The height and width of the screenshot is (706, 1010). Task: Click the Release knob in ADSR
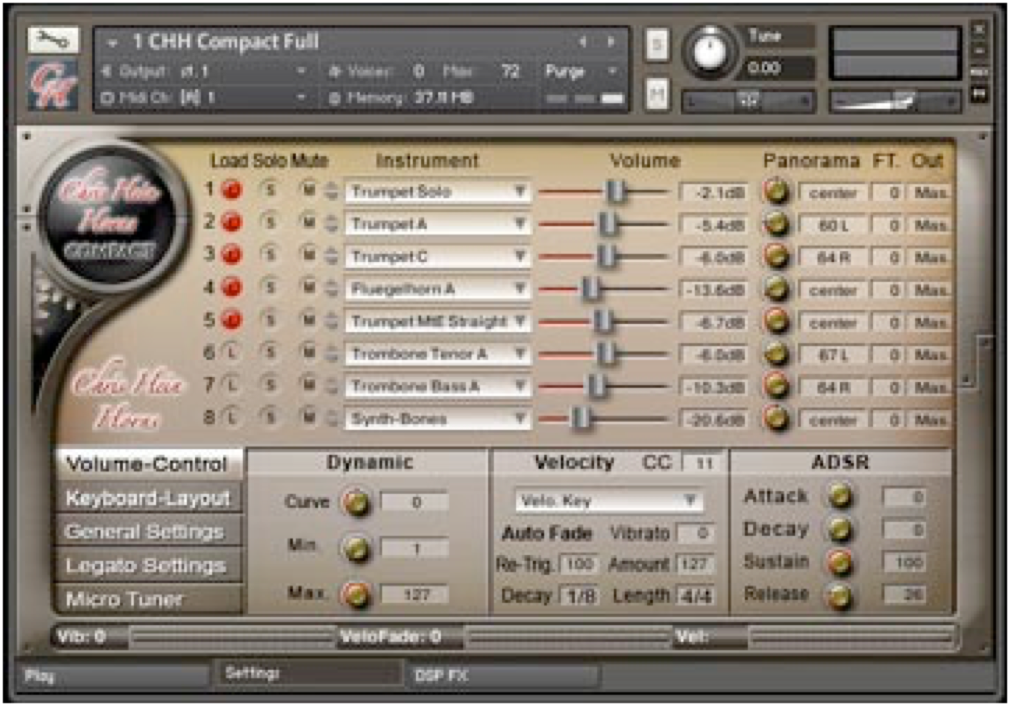(x=840, y=596)
